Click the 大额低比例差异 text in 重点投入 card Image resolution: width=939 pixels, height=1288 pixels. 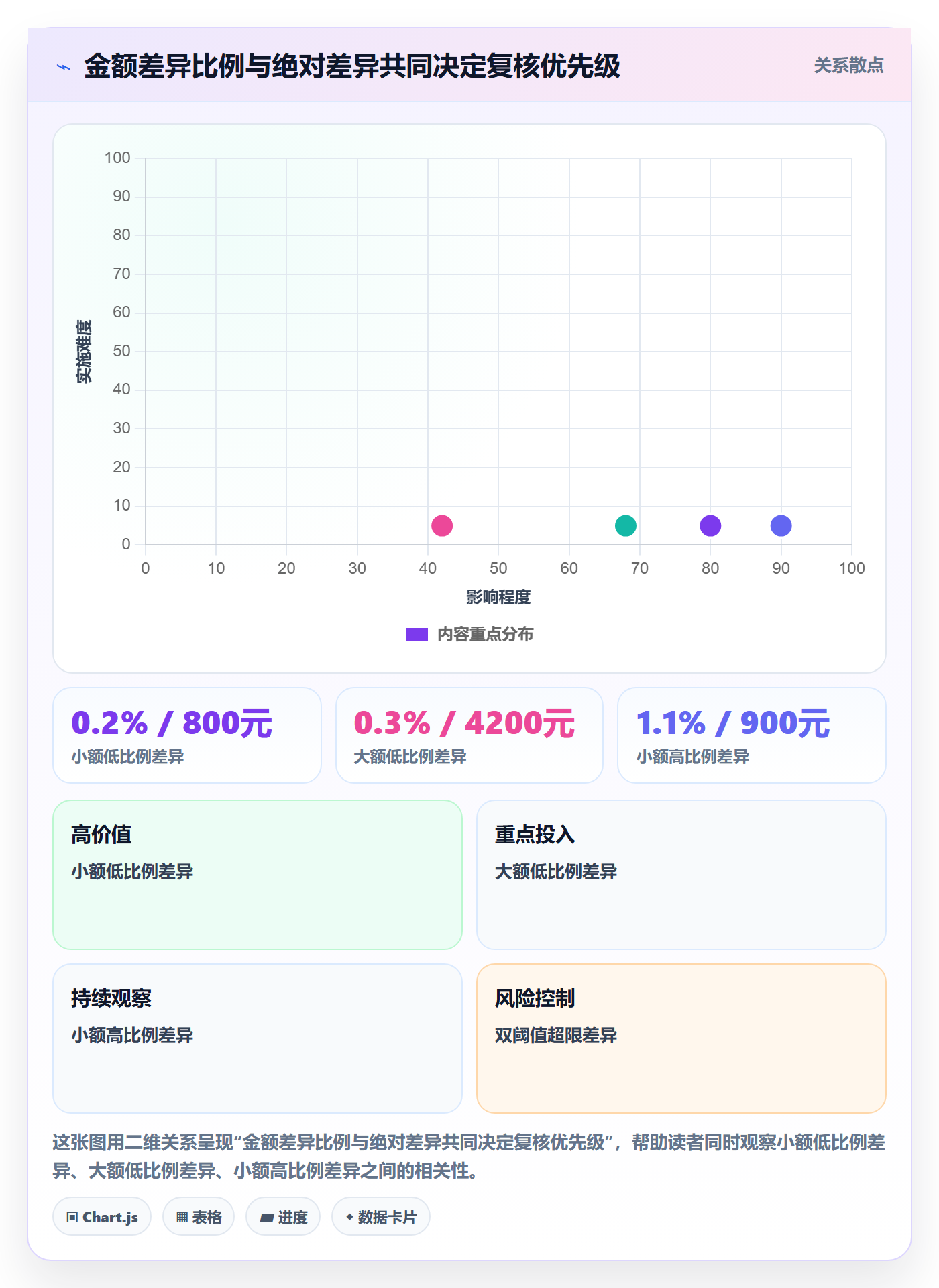tap(556, 871)
